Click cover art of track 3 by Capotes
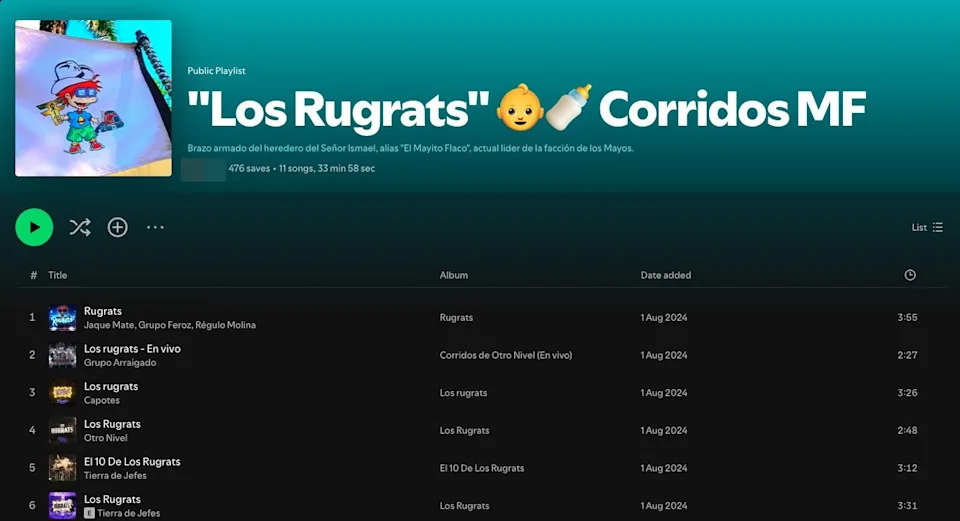 (x=62, y=393)
